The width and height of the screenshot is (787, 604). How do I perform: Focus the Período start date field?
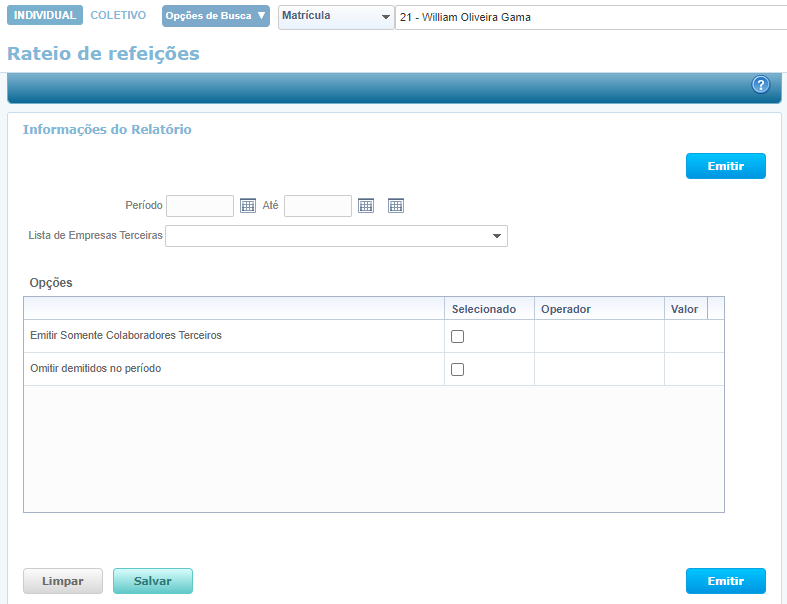point(200,206)
